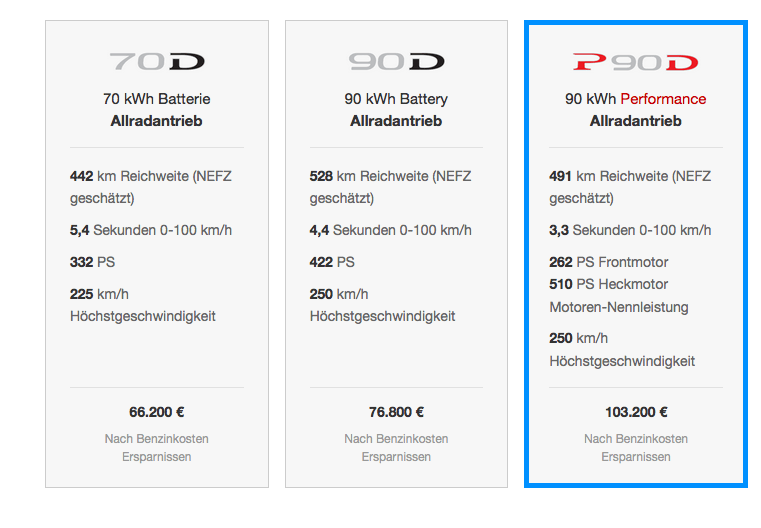Image resolution: width=761 pixels, height=528 pixels.
Task: Open the savings link below 66.200 €
Action: coord(157,447)
